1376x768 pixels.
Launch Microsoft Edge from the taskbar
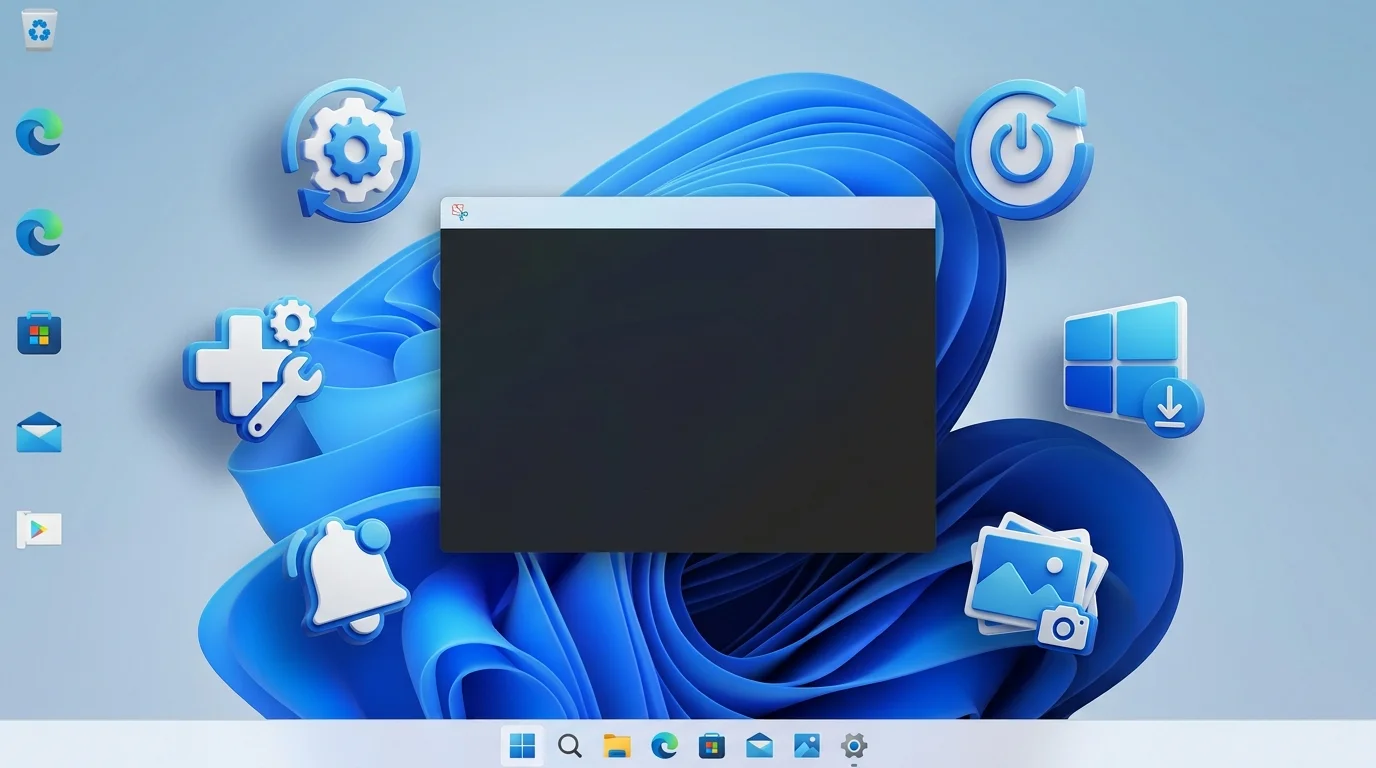pos(664,745)
